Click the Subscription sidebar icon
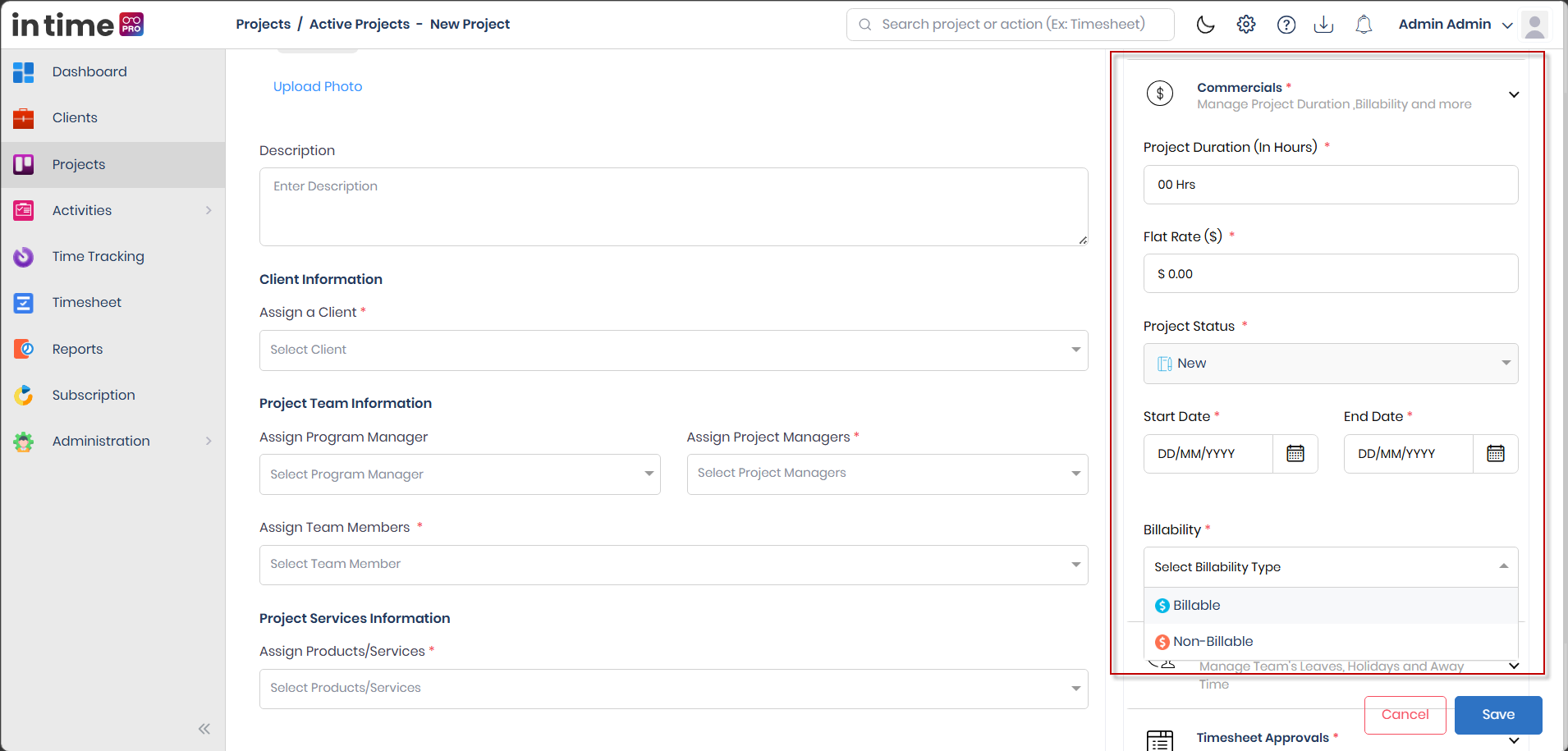The height and width of the screenshot is (751, 1568). [x=24, y=396]
